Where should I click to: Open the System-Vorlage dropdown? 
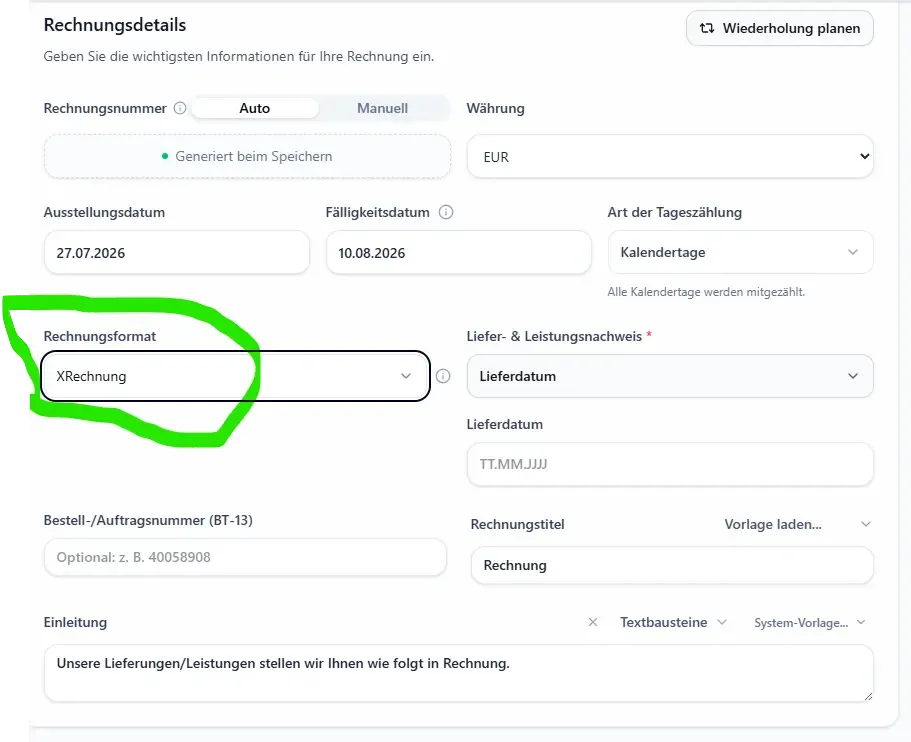(809, 623)
